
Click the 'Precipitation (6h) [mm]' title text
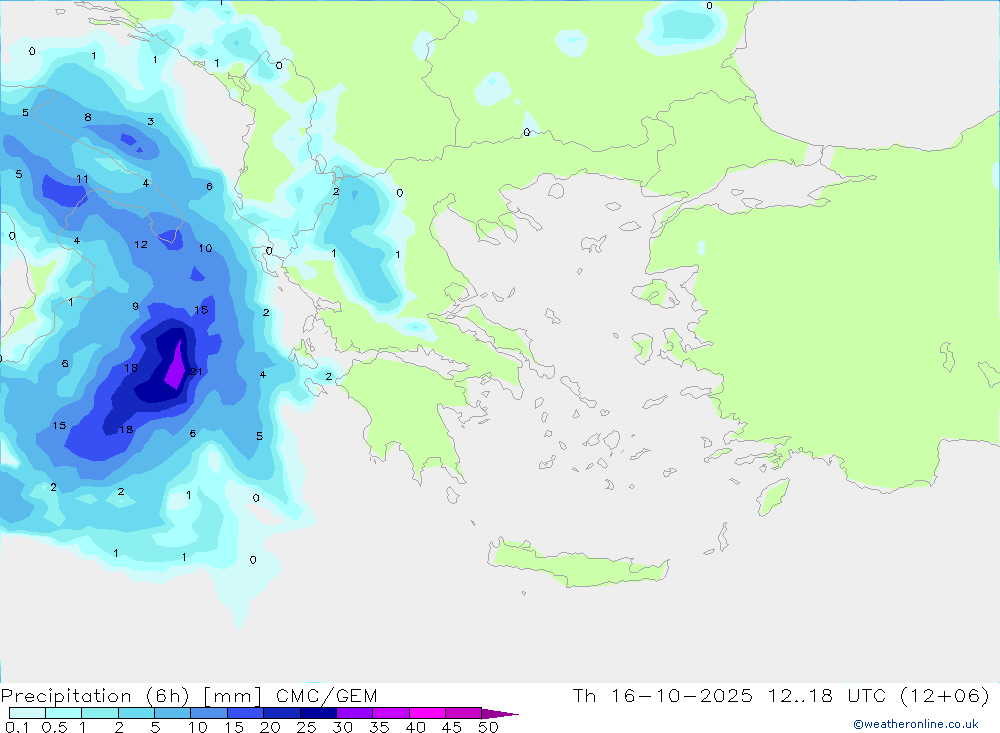[131, 695]
